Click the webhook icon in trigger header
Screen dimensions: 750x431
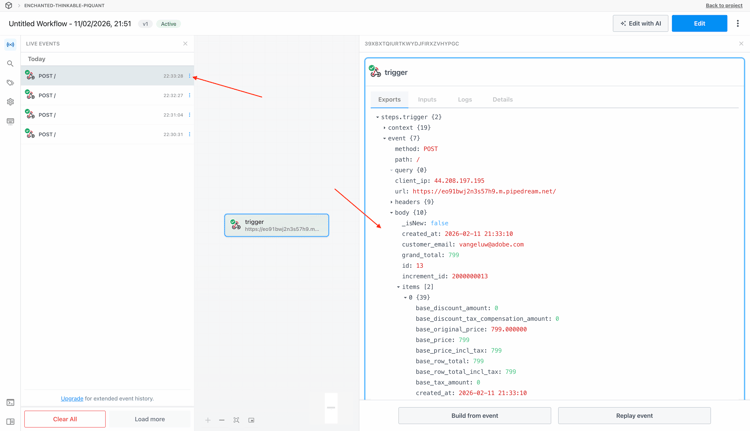[x=375, y=72]
